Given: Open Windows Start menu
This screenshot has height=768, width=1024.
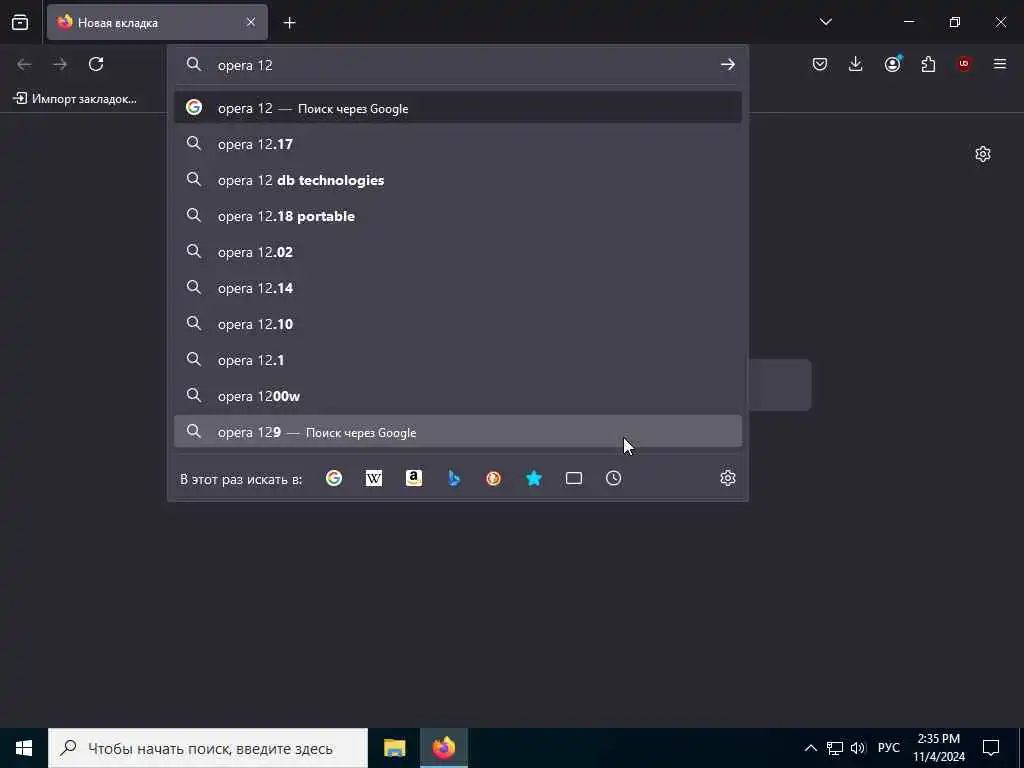Looking at the screenshot, I should pyautogui.click(x=24, y=748).
